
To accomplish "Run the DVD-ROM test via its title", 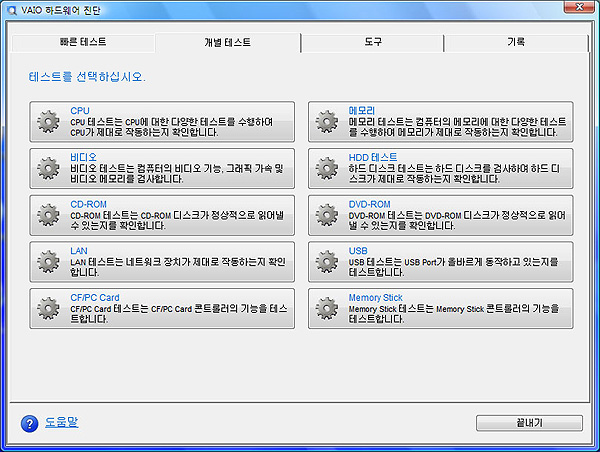I will point(369,204).
